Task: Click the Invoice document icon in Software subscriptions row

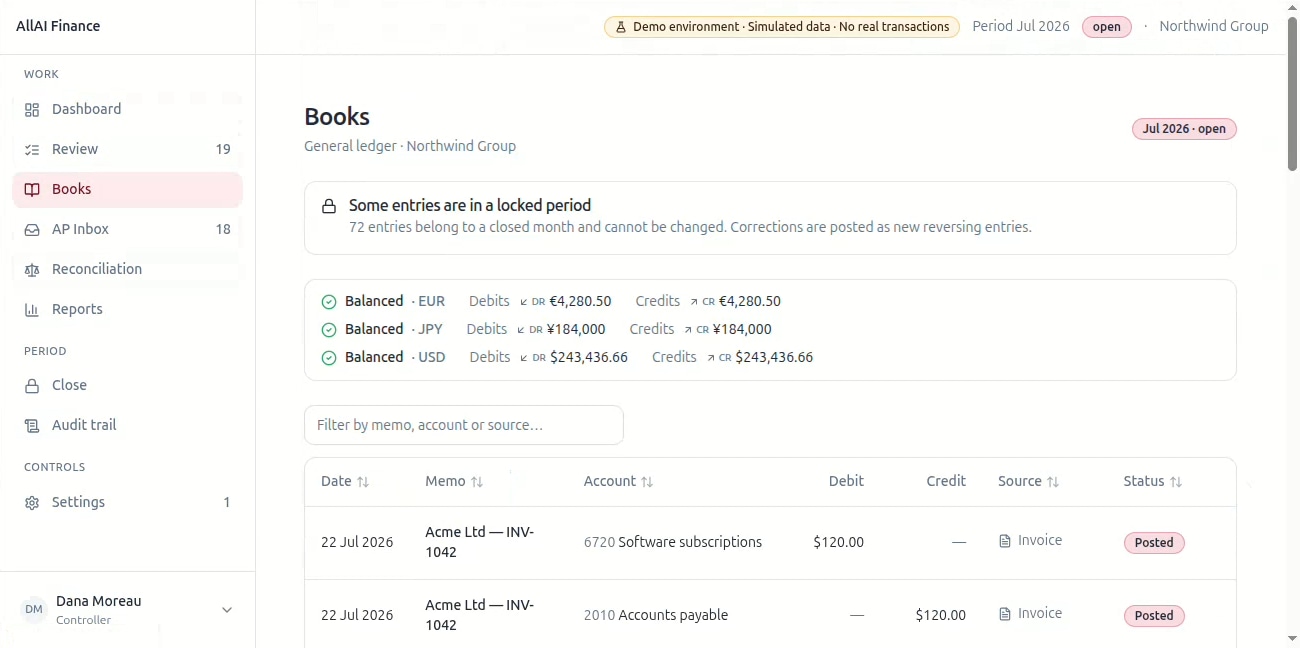Action: tap(1005, 541)
